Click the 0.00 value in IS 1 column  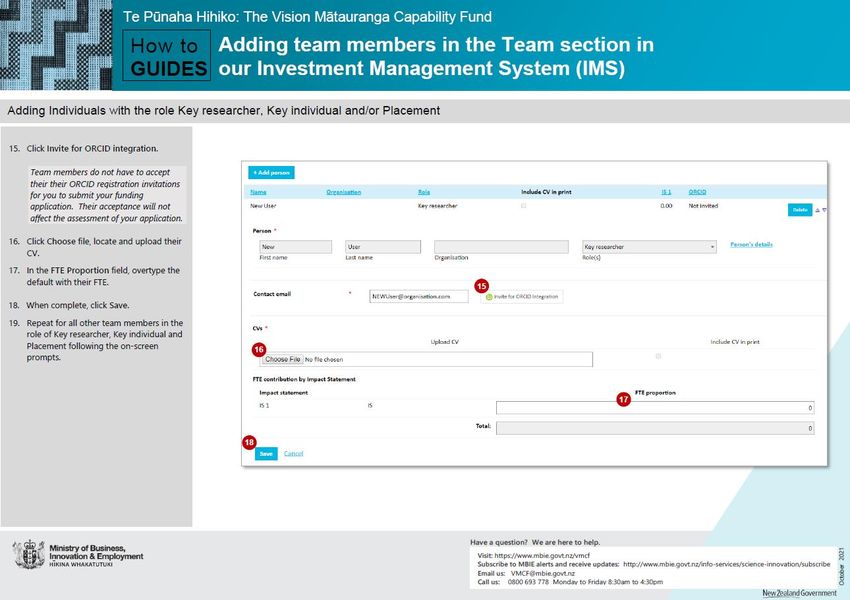coord(666,206)
